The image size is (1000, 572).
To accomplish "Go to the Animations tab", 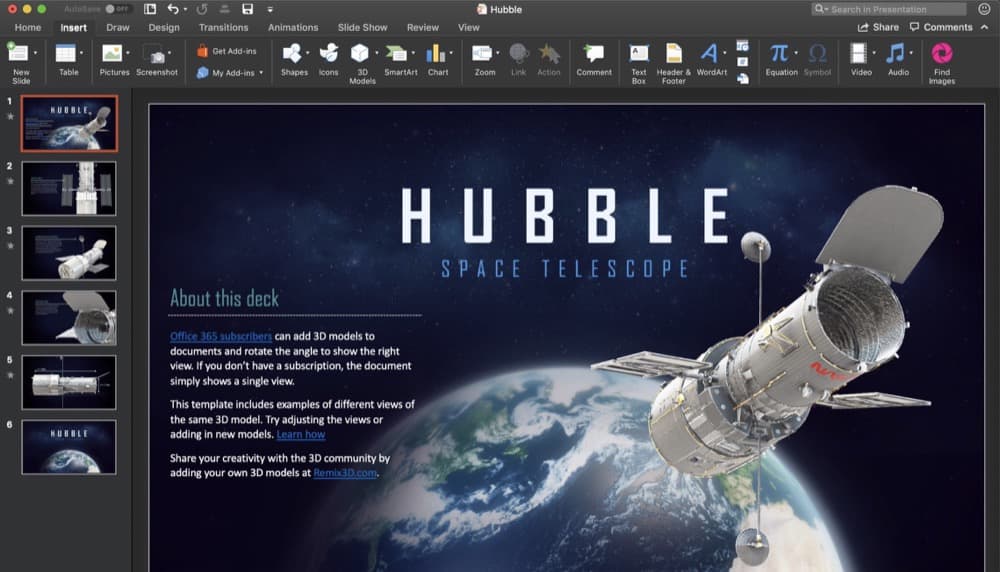I will [293, 27].
